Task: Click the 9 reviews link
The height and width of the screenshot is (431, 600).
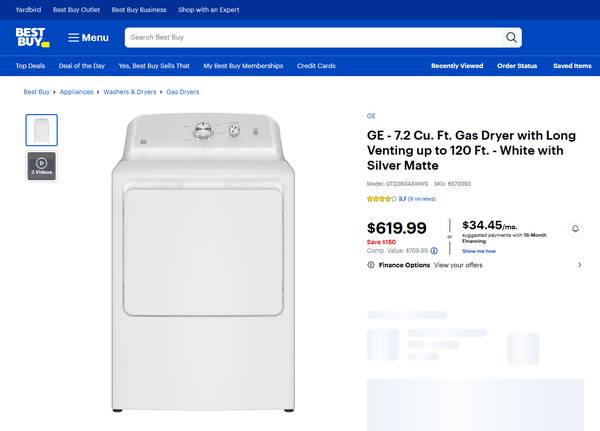Action: 422,199
